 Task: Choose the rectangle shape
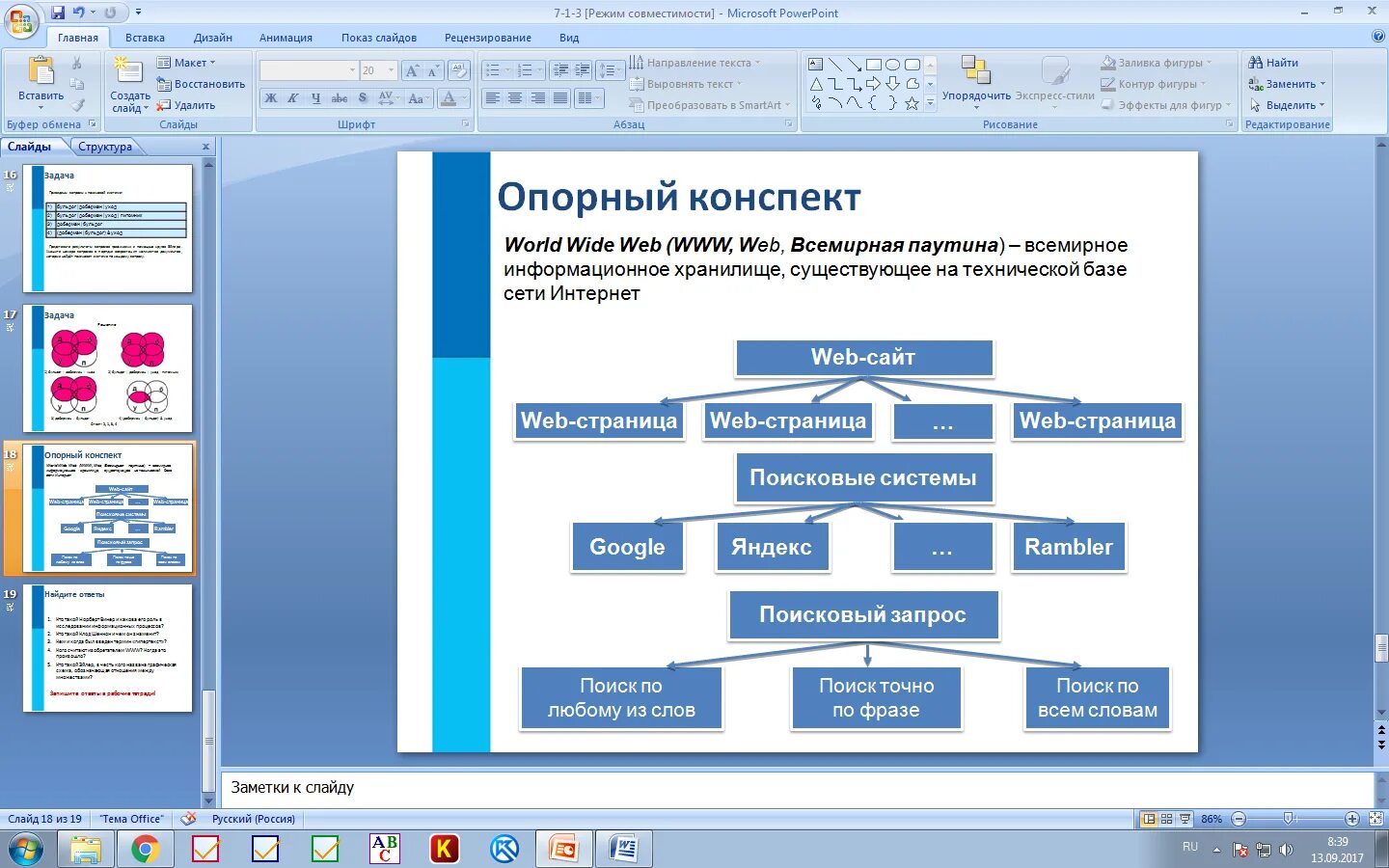(x=873, y=65)
